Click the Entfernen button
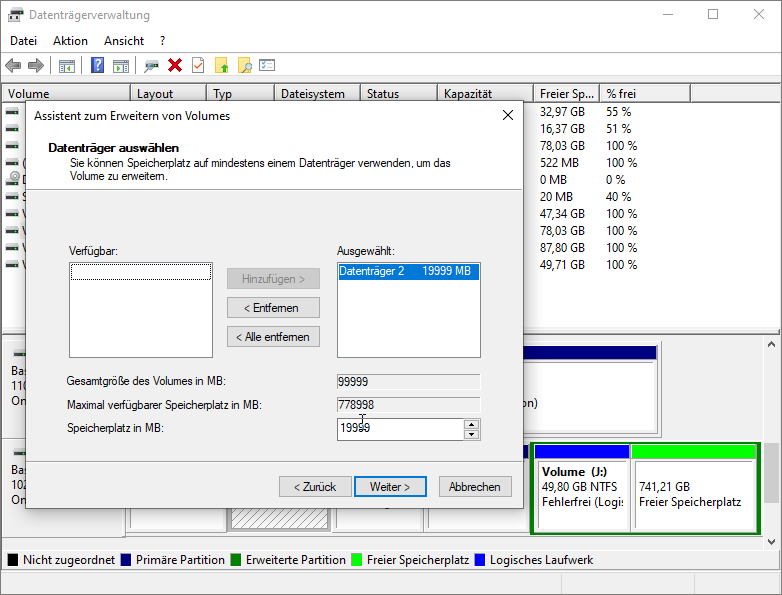The height and width of the screenshot is (595, 782). tap(273, 308)
